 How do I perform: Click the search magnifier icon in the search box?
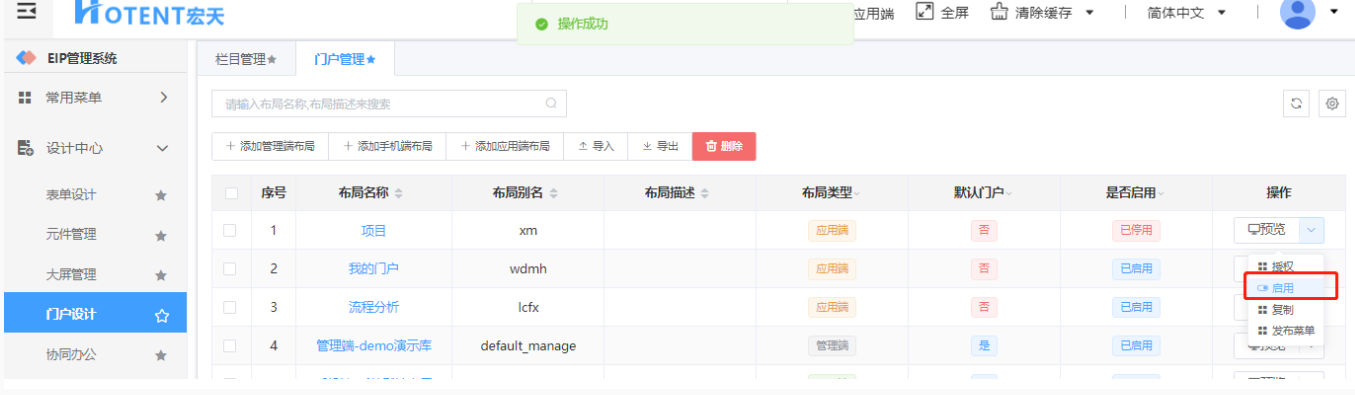pos(550,103)
